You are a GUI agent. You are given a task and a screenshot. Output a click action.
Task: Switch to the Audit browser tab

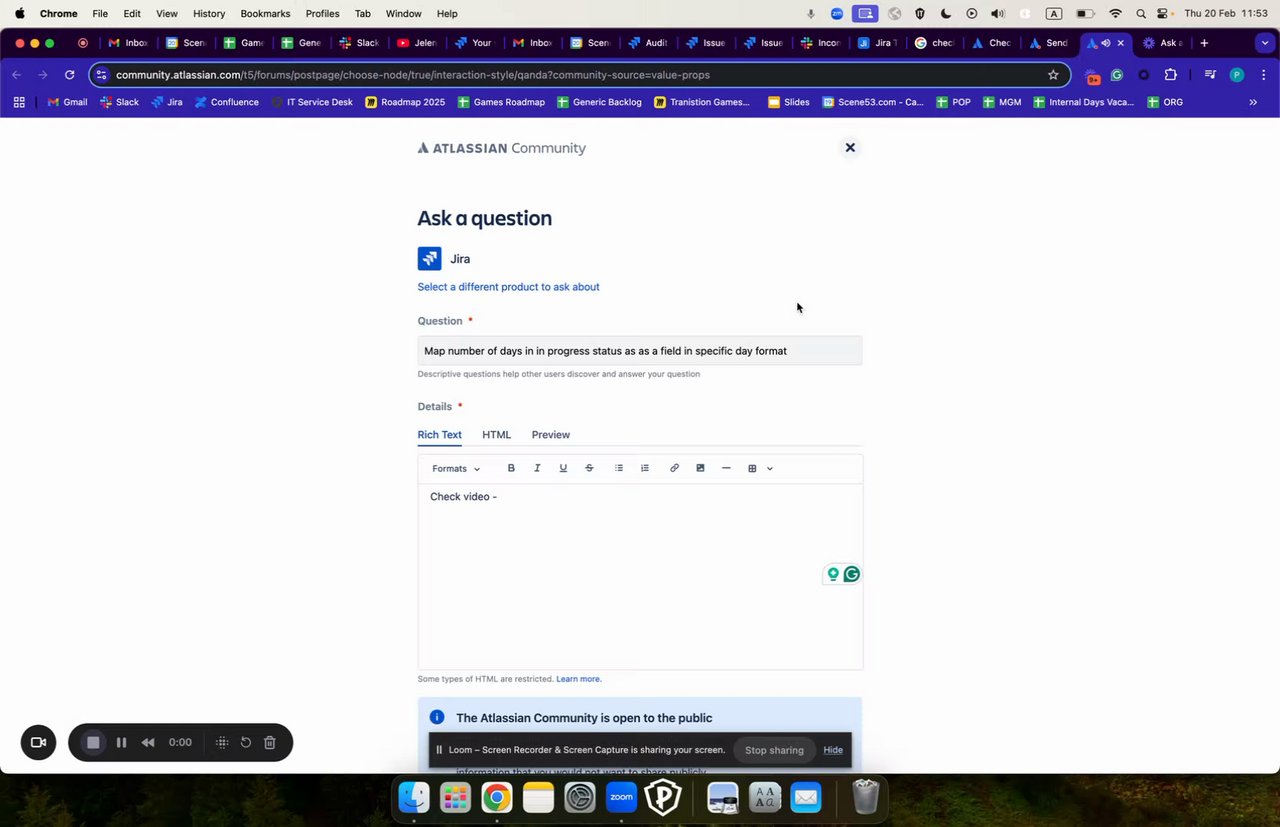tap(647, 43)
